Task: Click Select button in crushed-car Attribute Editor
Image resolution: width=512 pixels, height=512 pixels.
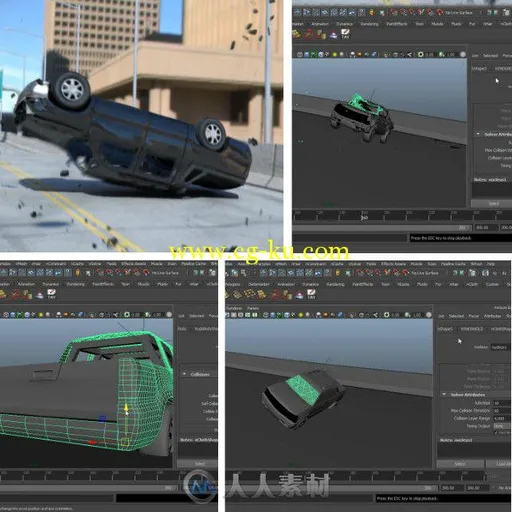Action: tap(494, 203)
